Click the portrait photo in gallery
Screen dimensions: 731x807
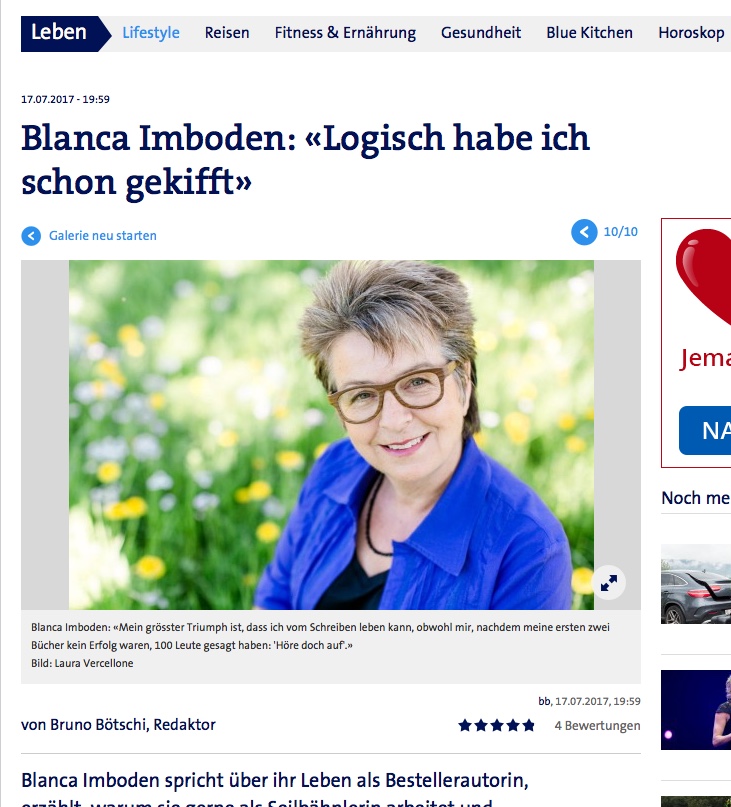pyautogui.click(x=331, y=435)
